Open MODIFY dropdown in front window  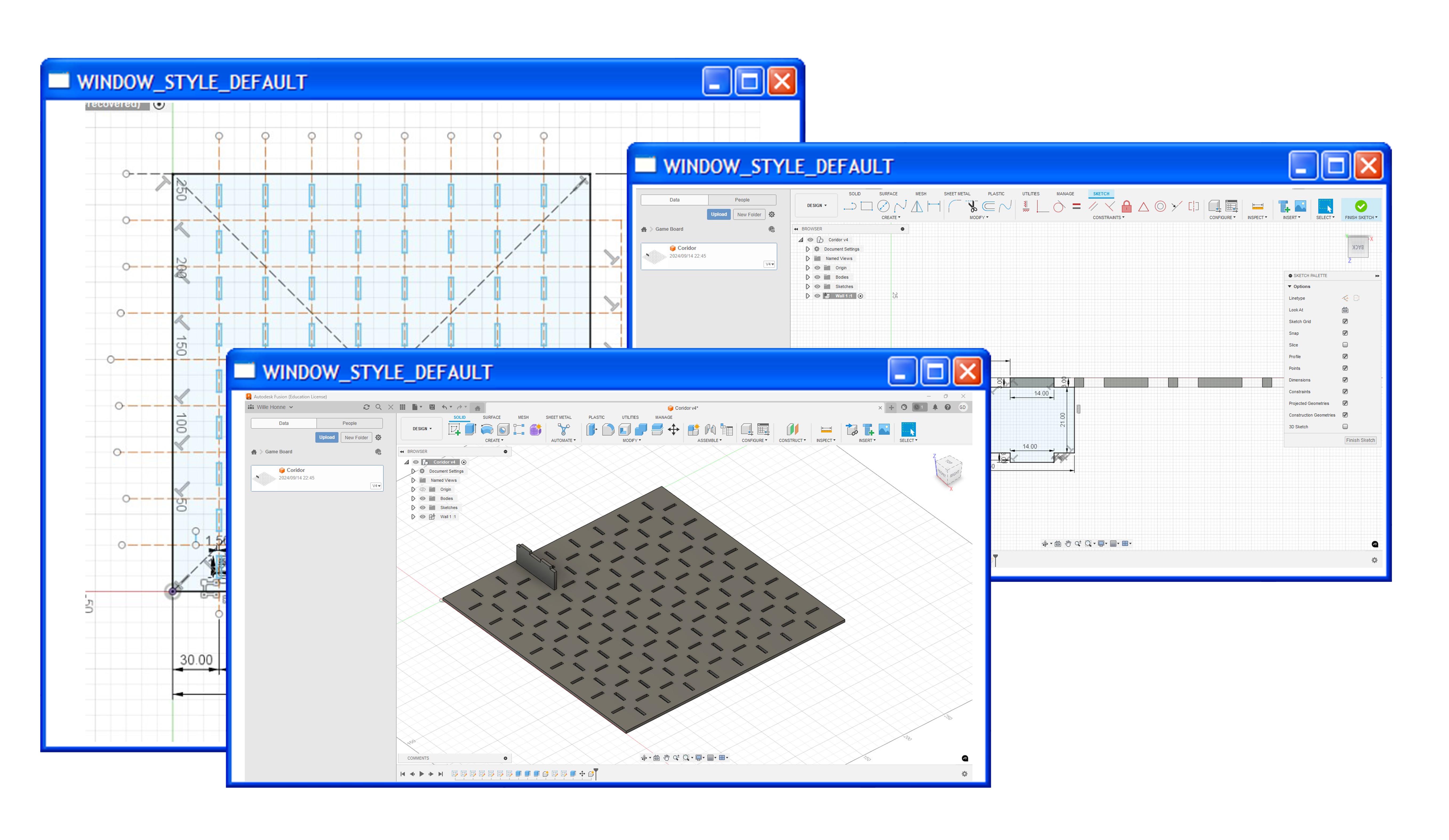click(x=632, y=441)
